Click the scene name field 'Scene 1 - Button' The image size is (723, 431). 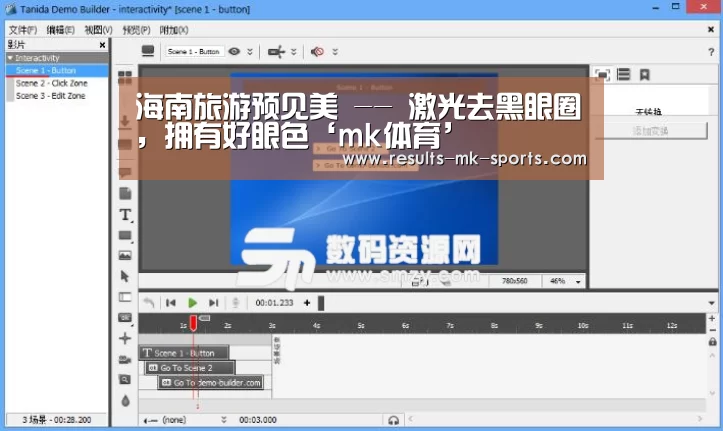[x=194, y=52]
